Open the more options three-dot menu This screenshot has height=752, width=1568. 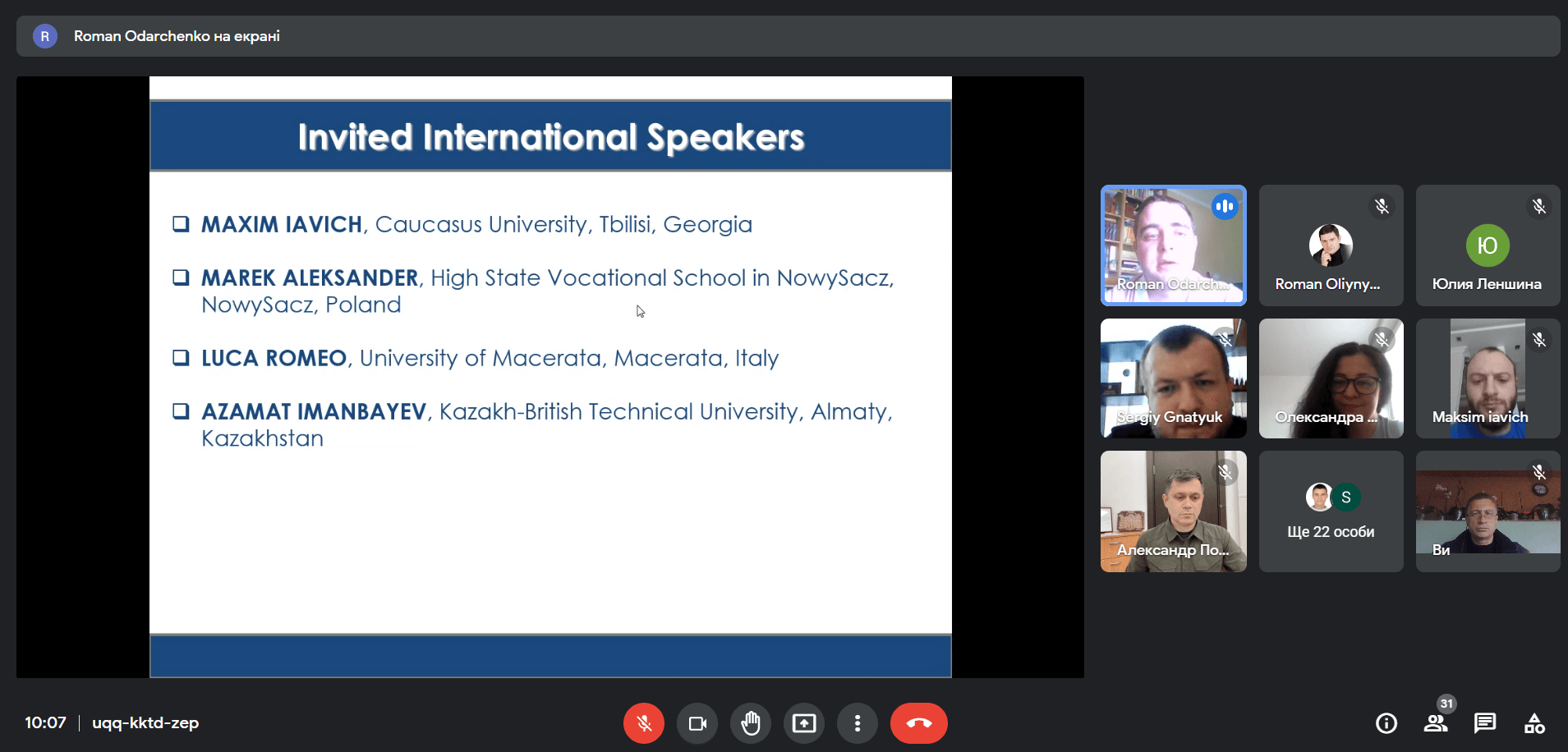coord(858,723)
